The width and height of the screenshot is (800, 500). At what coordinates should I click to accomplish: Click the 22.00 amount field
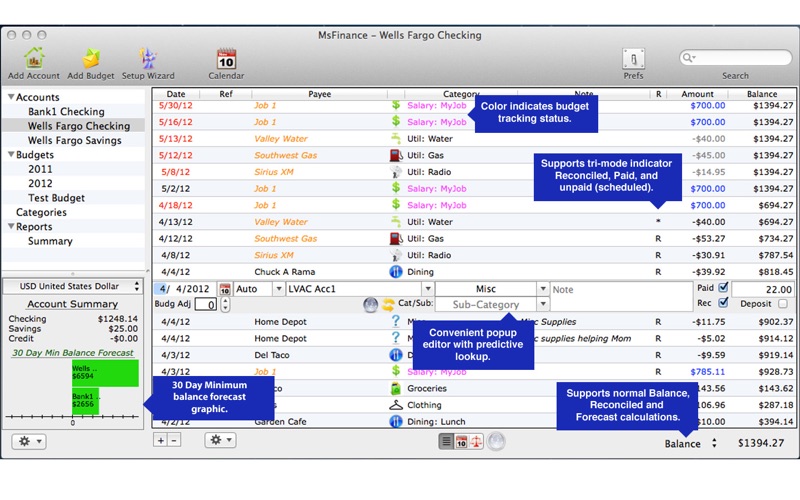[763, 289]
